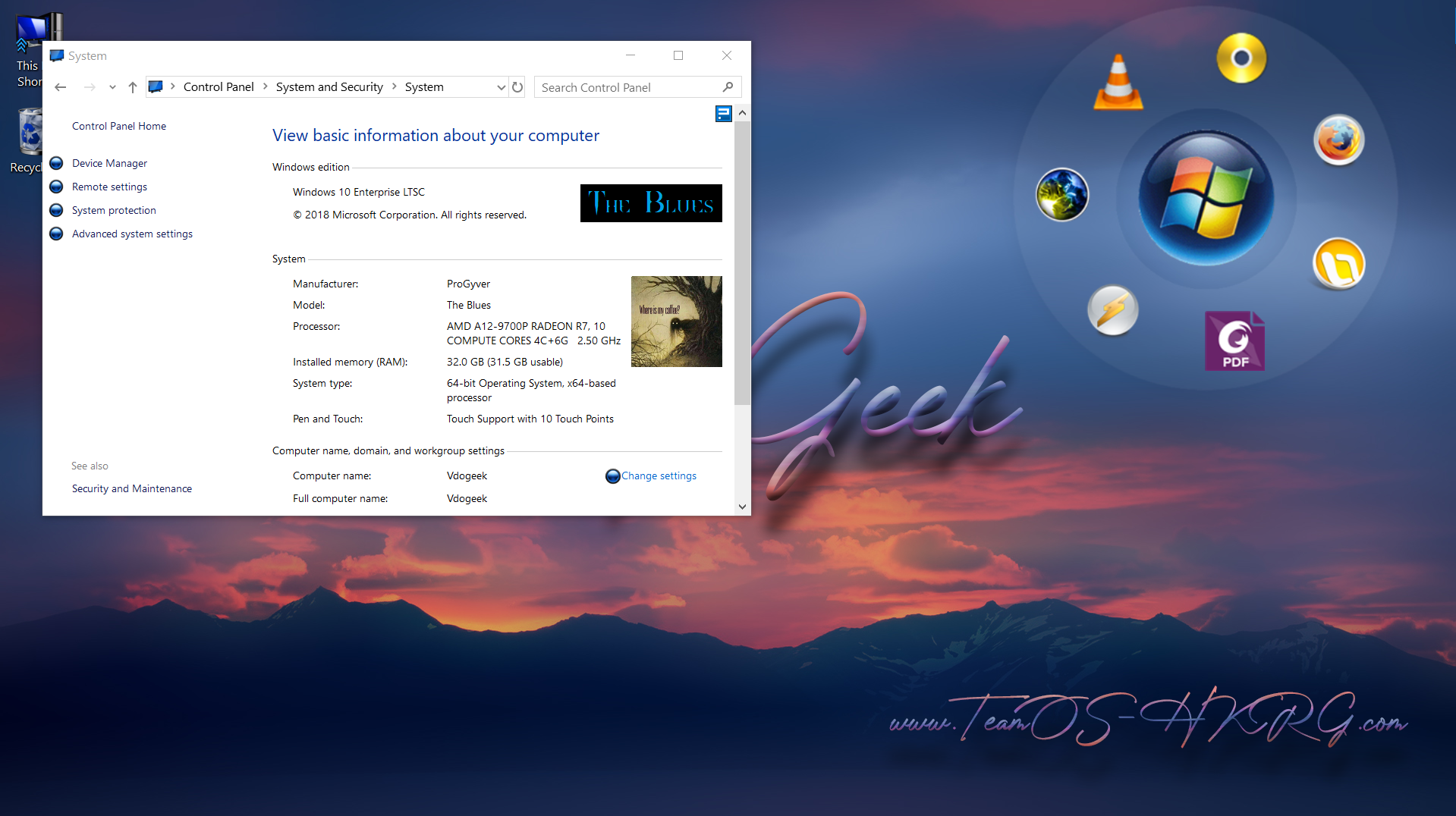Open the yellow disc icon
The height and width of the screenshot is (816, 1456).
pos(1241,58)
